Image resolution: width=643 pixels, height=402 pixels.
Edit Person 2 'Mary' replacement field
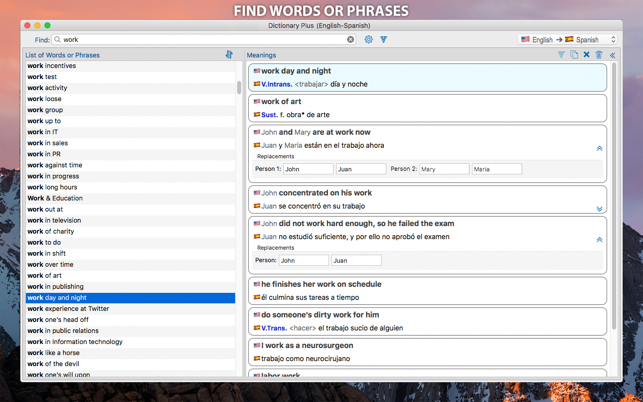tap(444, 169)
